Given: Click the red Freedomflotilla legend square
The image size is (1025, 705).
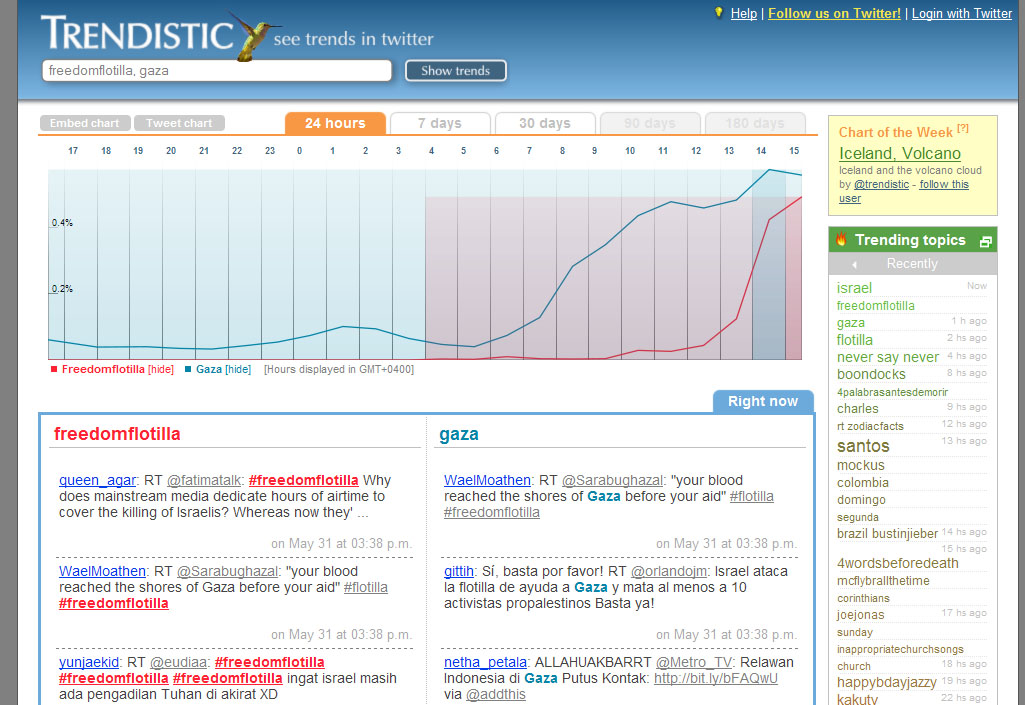Looking at the screenshot, I should click(x=54, y=369).
